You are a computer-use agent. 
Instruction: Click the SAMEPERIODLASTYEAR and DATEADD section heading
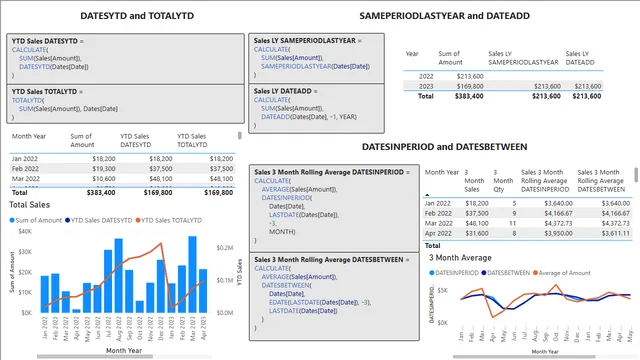(x=444, y=16)
